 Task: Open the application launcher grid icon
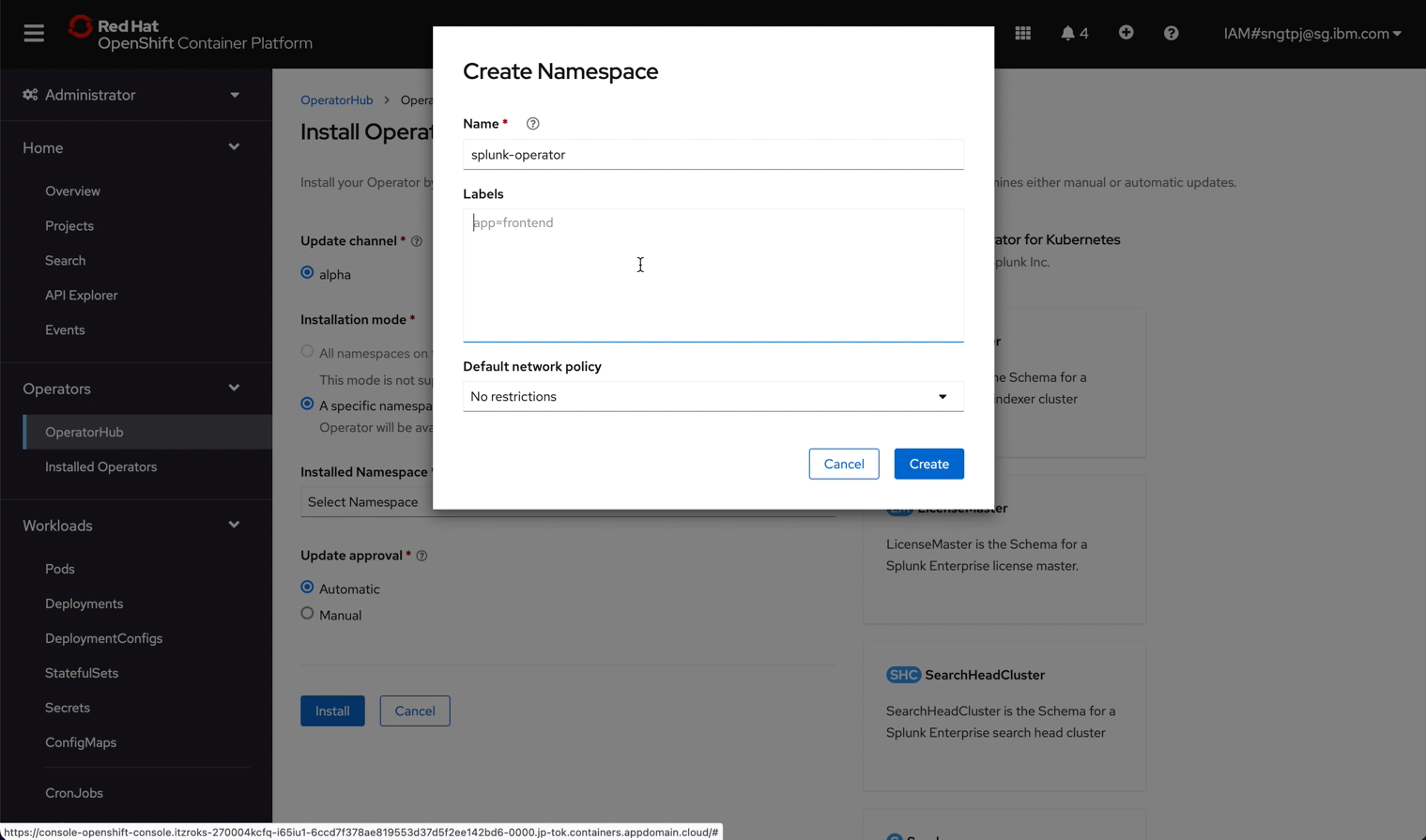tap(1022, 33)
